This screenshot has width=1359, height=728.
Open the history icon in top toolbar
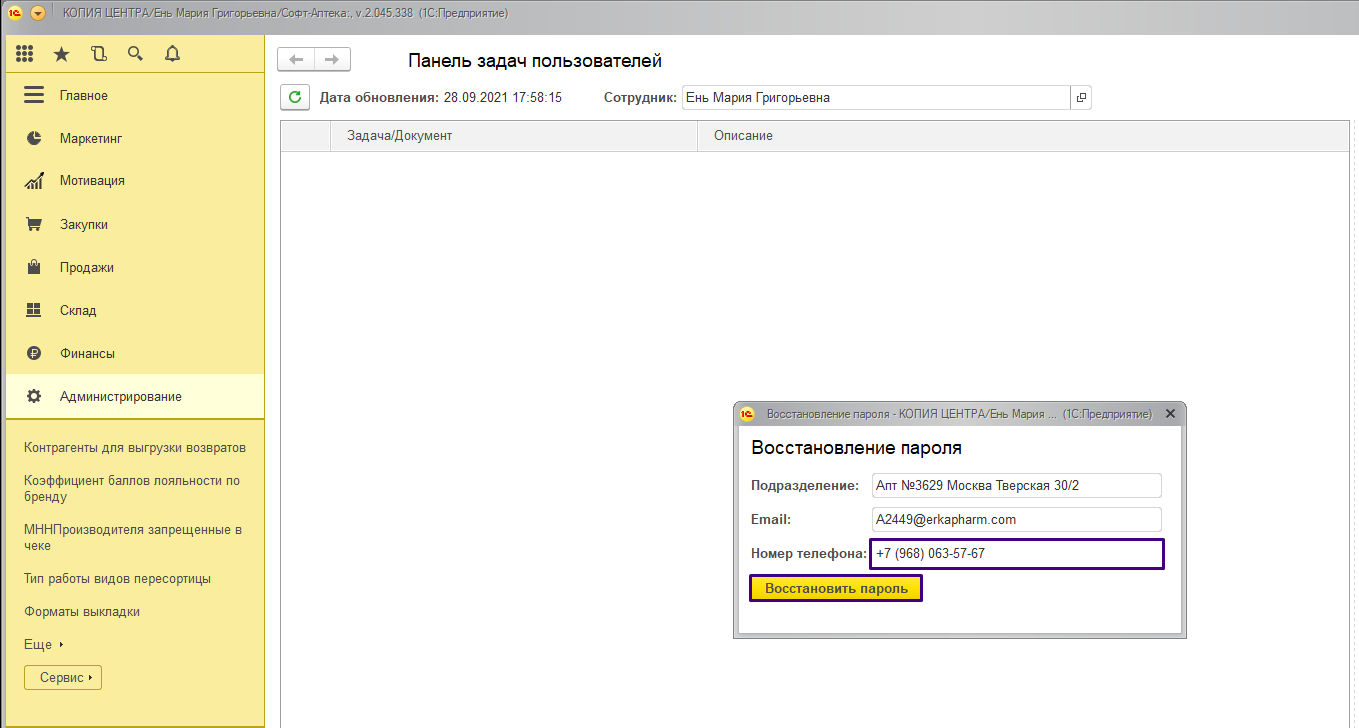coord(98,54)
